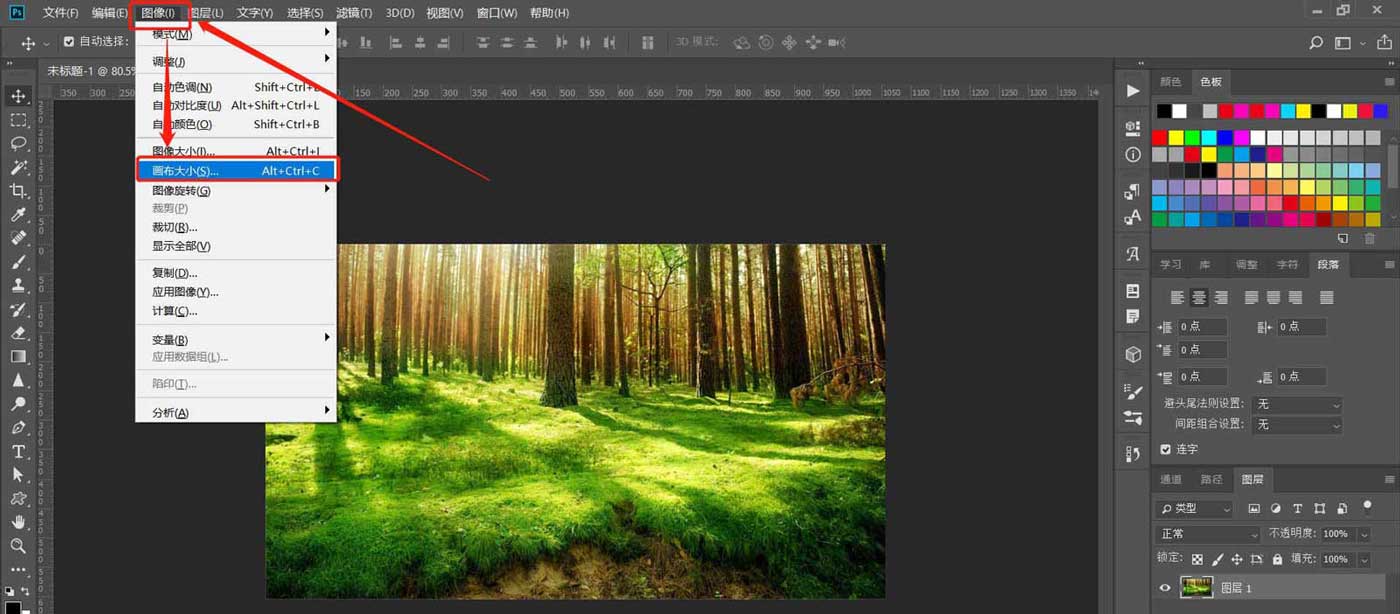Select the Dodge tool

coord(18,404)
